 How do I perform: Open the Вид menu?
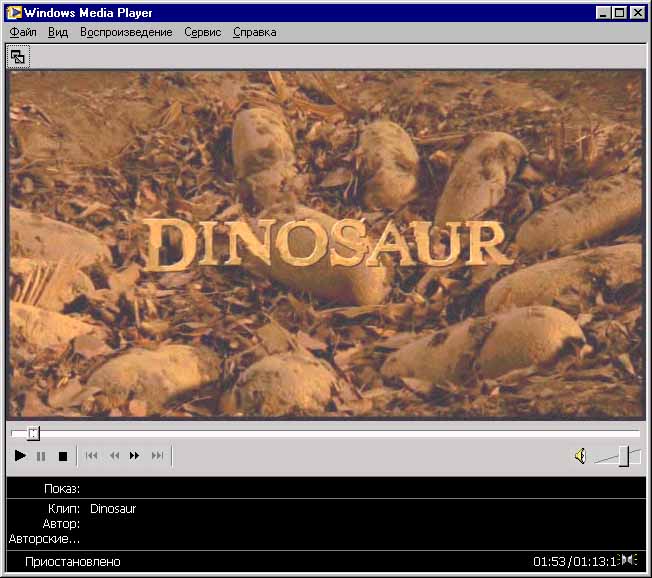point(58,32)
